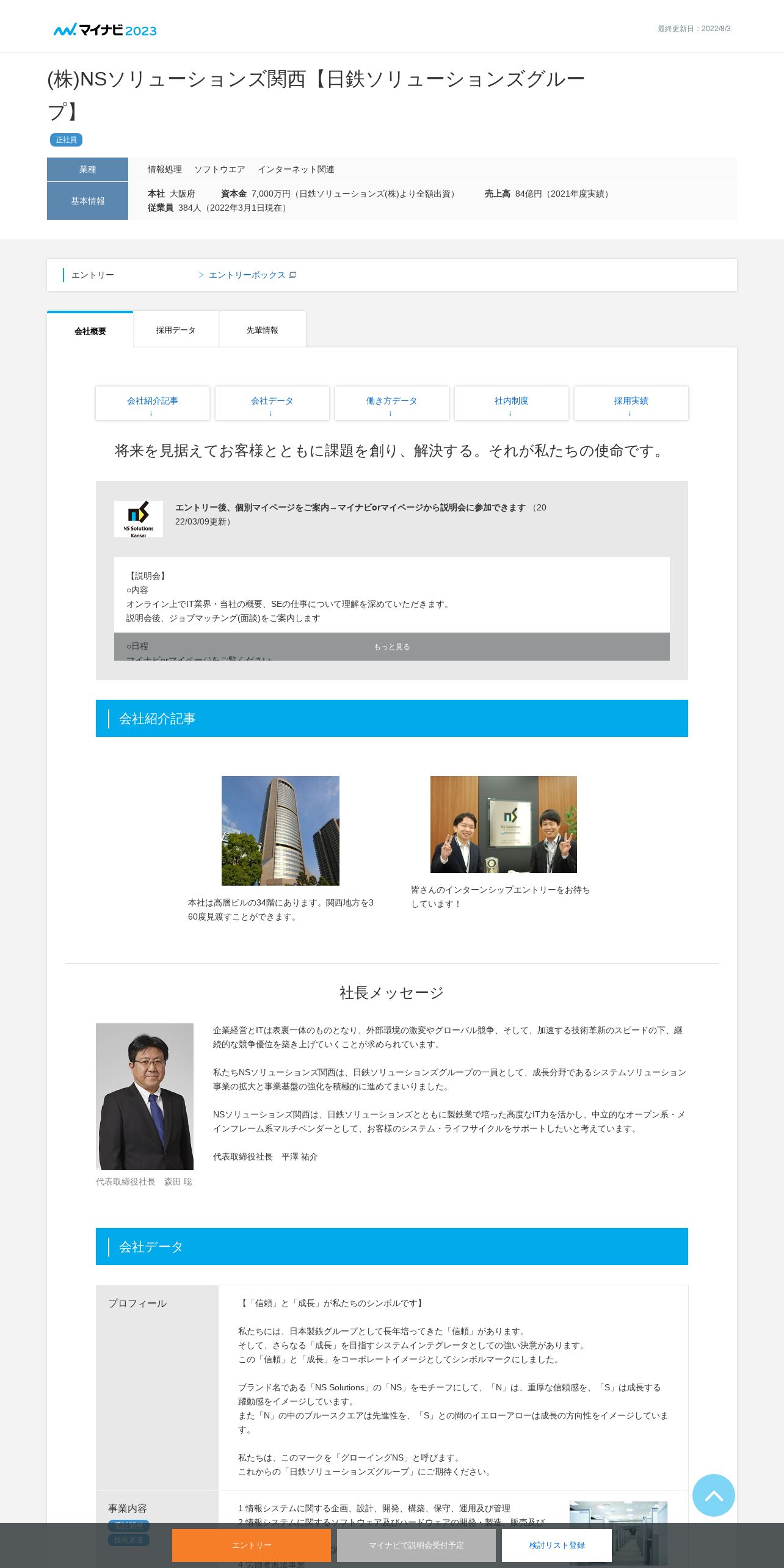
Task: Click the caption 代表取締役社長 森田 聡
Action: (x=144, y=1181)
